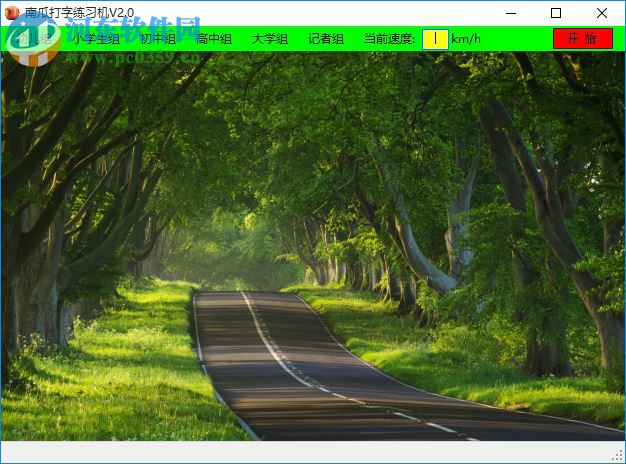Select the 小学生组 level
The width and height of the screenshot is (626, 464).
96,39
